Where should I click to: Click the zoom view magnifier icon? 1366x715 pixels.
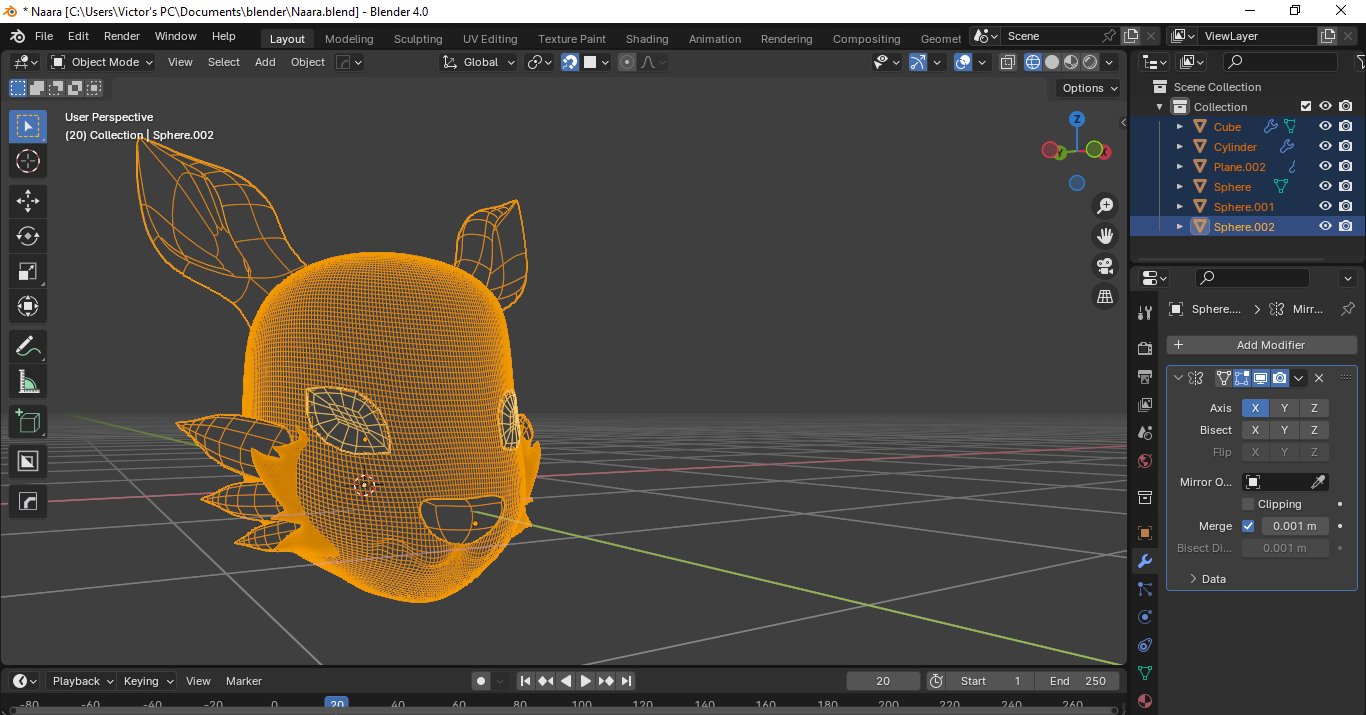(1105, 206)
